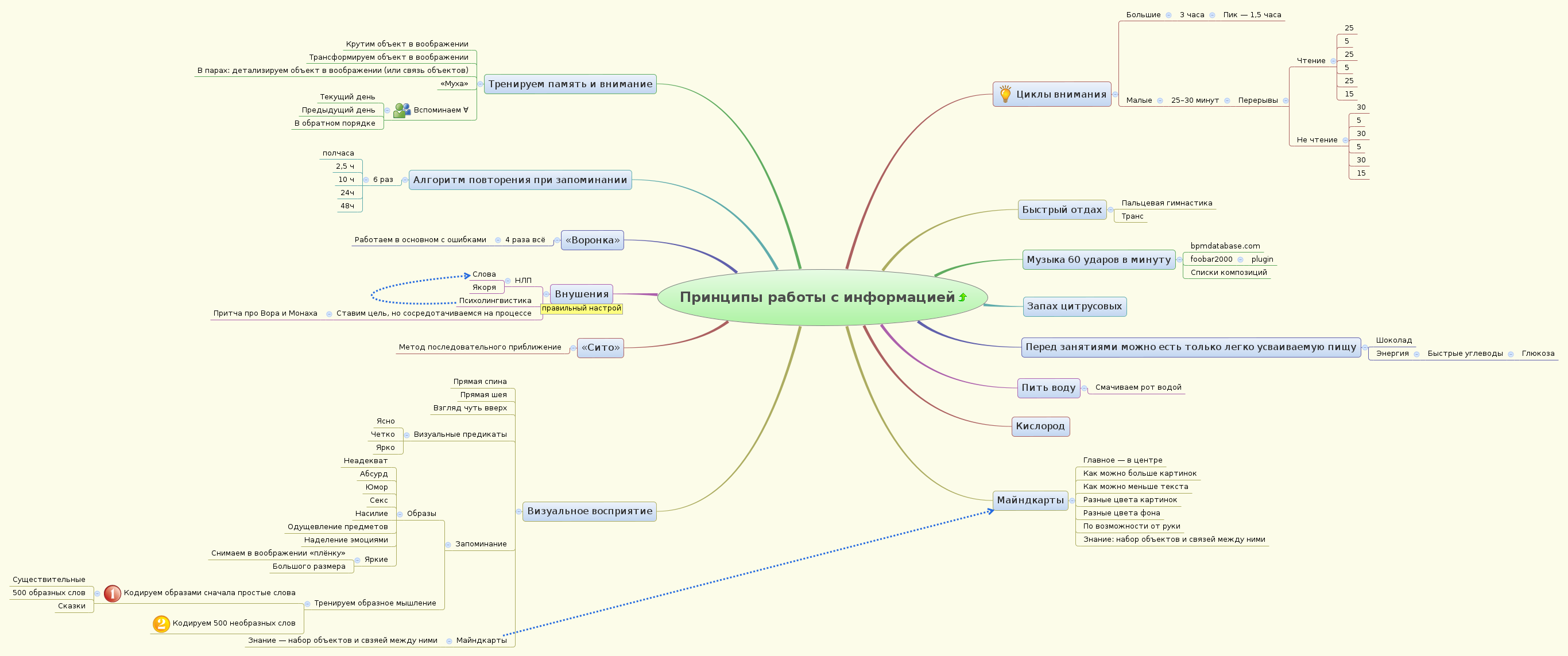Click the lightbulb icon on Циклы внимания
This screenshot has width=1568, height=656.
(1005, 94)
